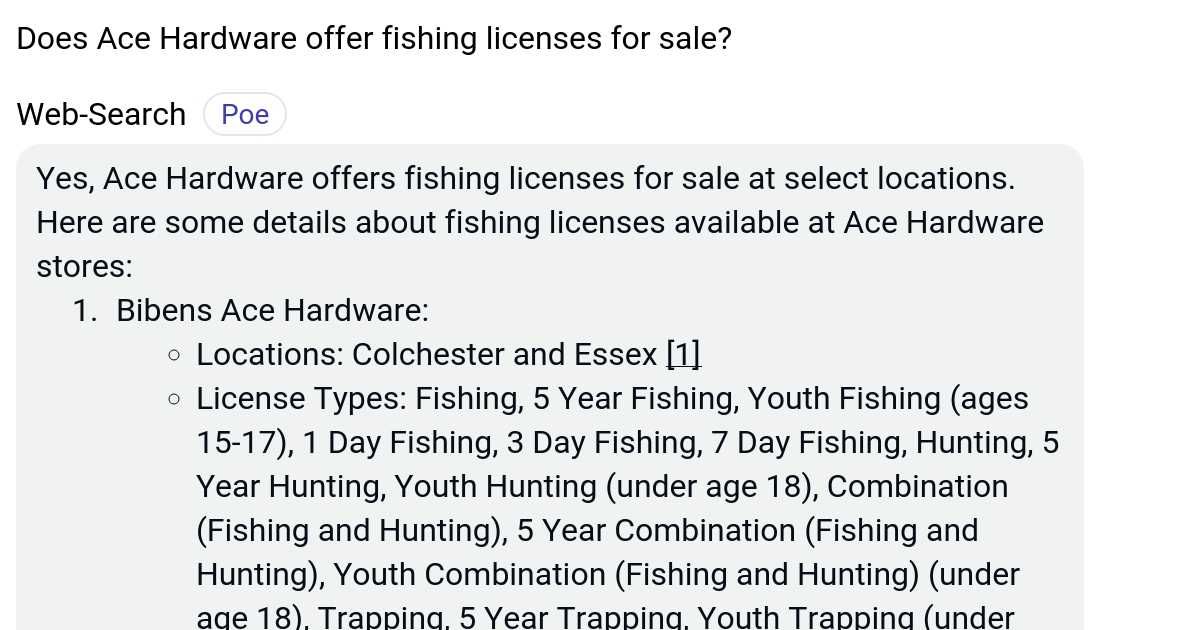This screenshot has height=630, width=1200.
Task: Click the underlined 1 citation marker
Action: (683, 353)
